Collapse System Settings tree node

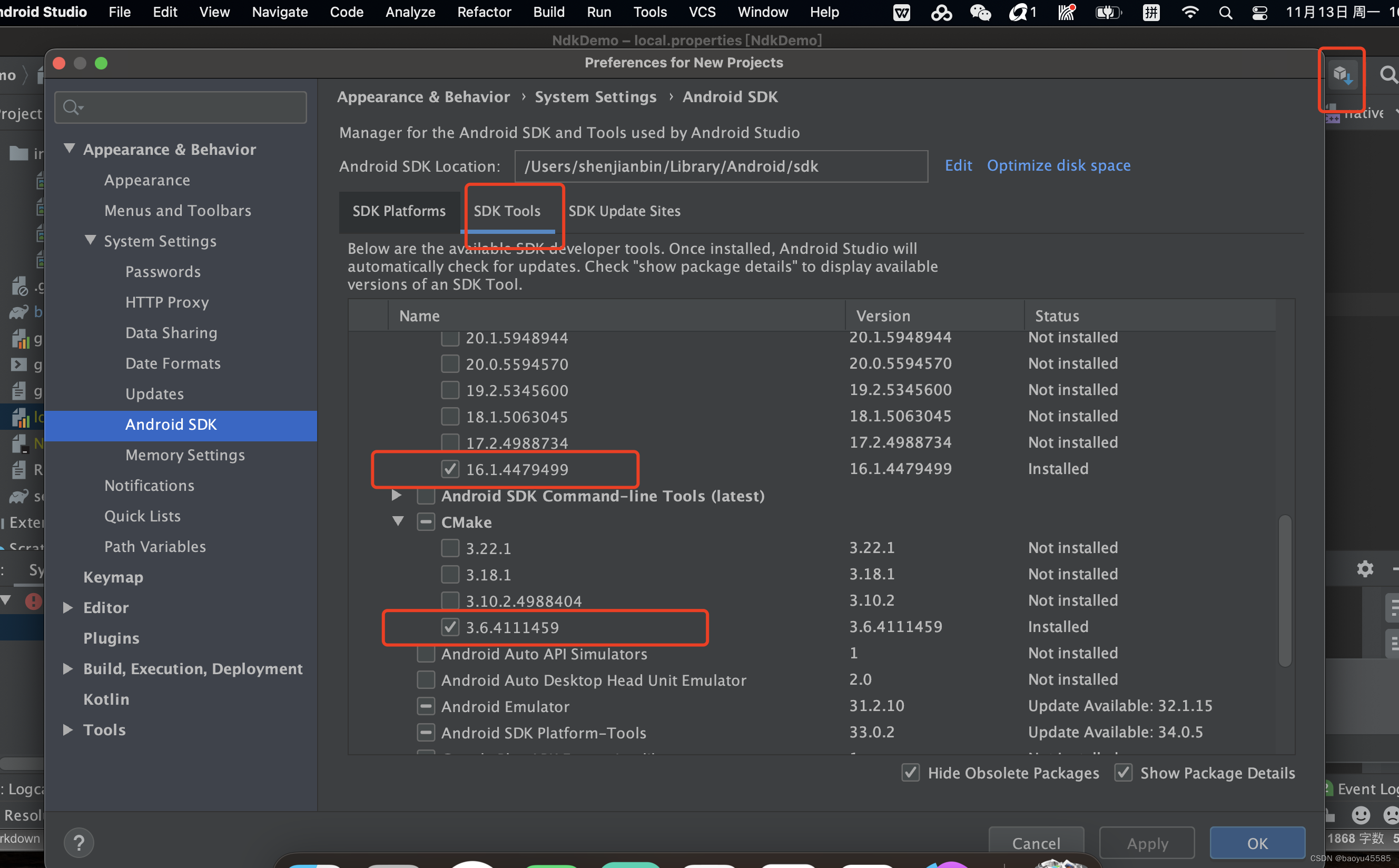click(x=91, y=241)
